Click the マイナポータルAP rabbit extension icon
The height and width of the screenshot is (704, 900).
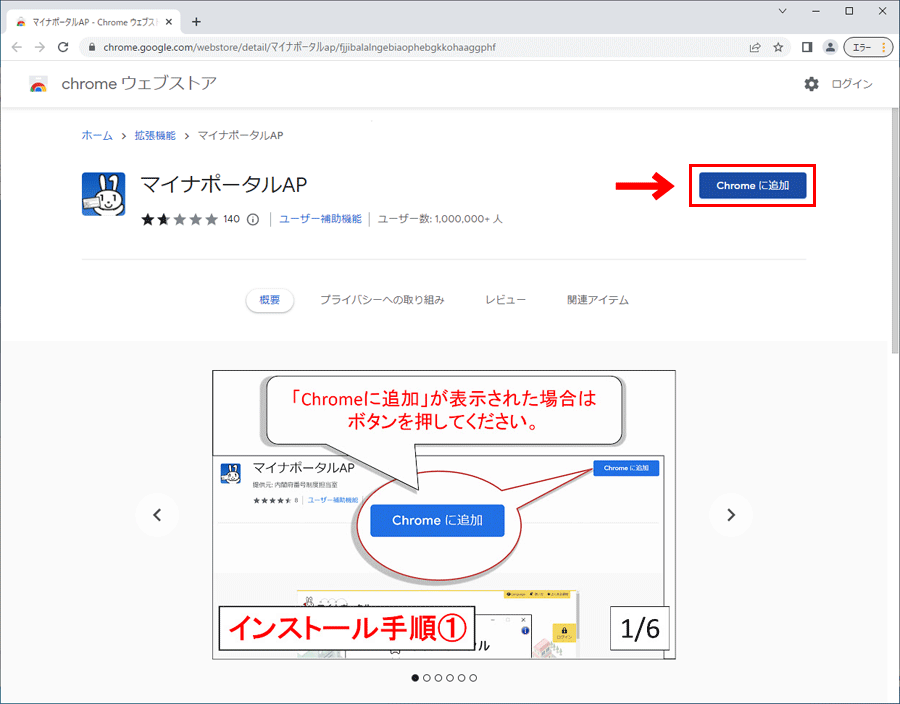tap(103, 194)
